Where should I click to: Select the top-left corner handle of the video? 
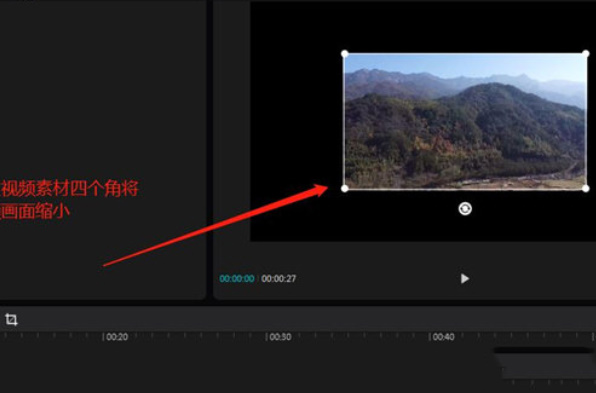pos(345,54)
